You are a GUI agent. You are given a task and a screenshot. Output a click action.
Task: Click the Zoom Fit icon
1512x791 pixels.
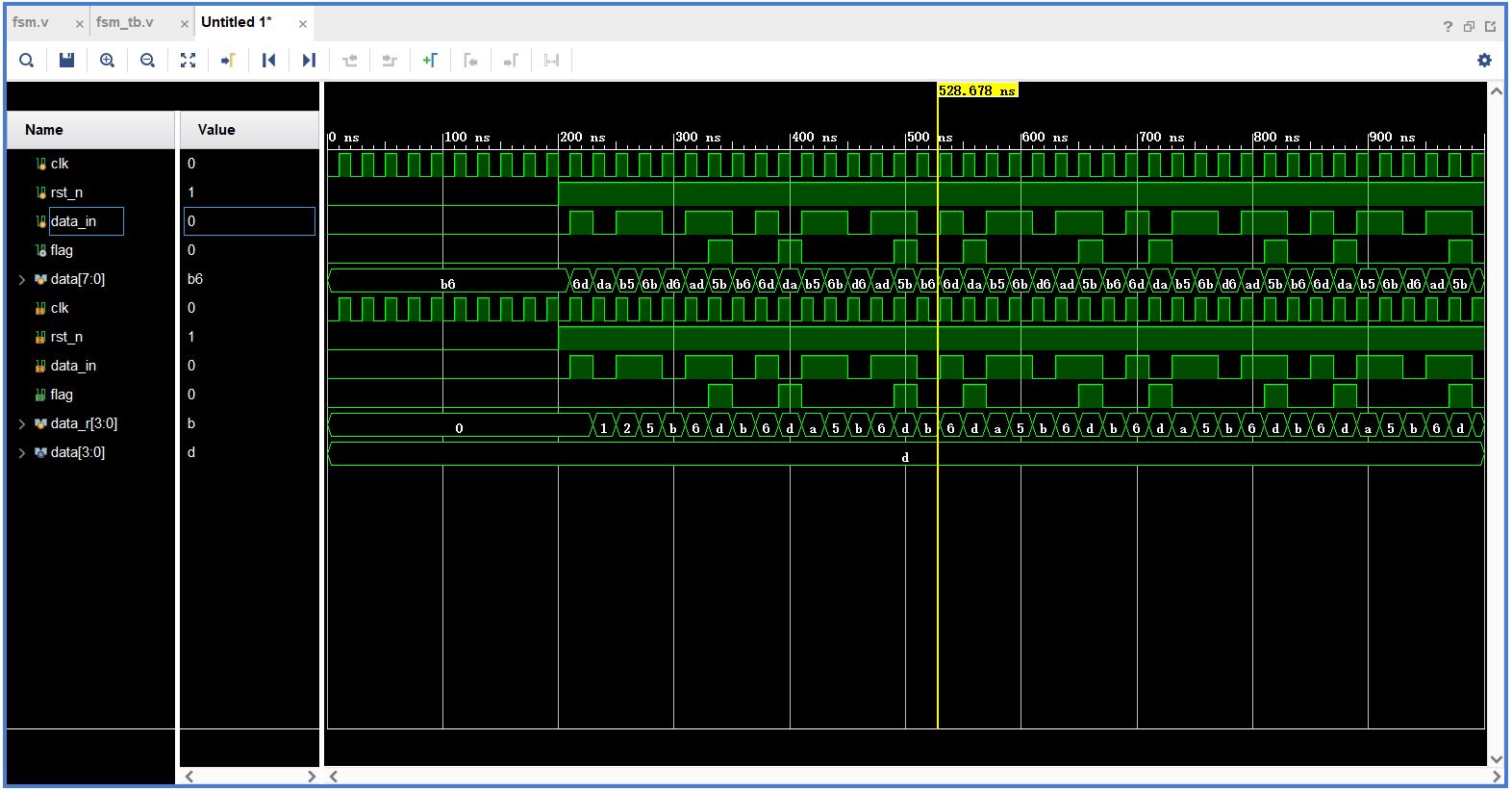(188, 61)
